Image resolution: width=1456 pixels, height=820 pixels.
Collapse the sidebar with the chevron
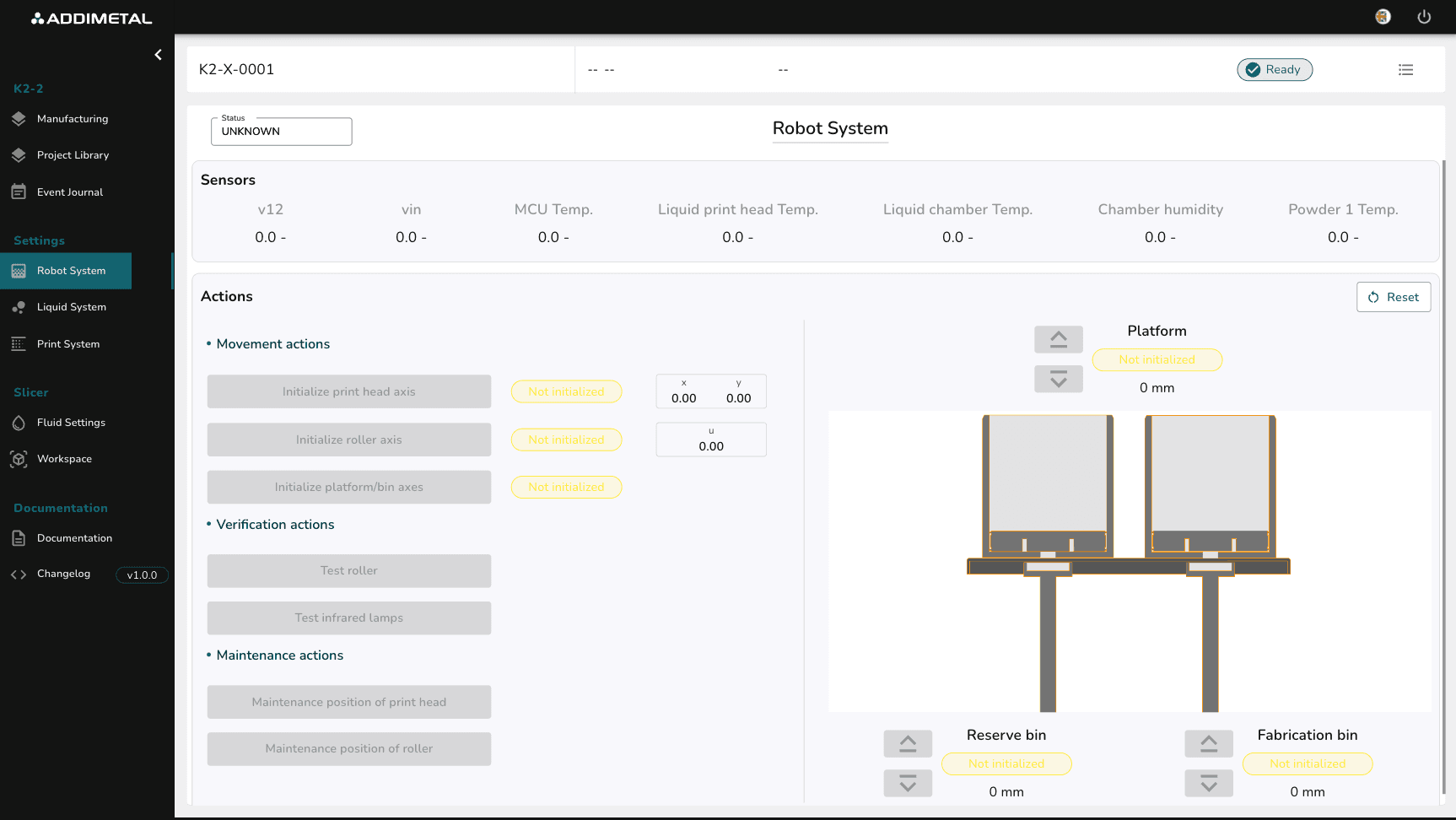pyautogui.click(x=158, y=54)
